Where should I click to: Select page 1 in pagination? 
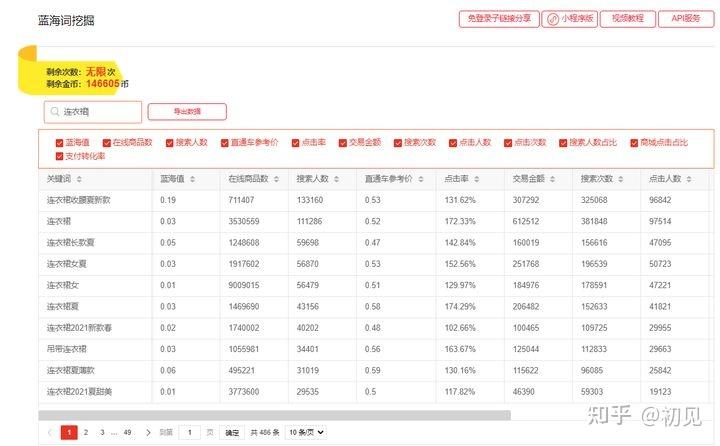click(x=69, y=432)
